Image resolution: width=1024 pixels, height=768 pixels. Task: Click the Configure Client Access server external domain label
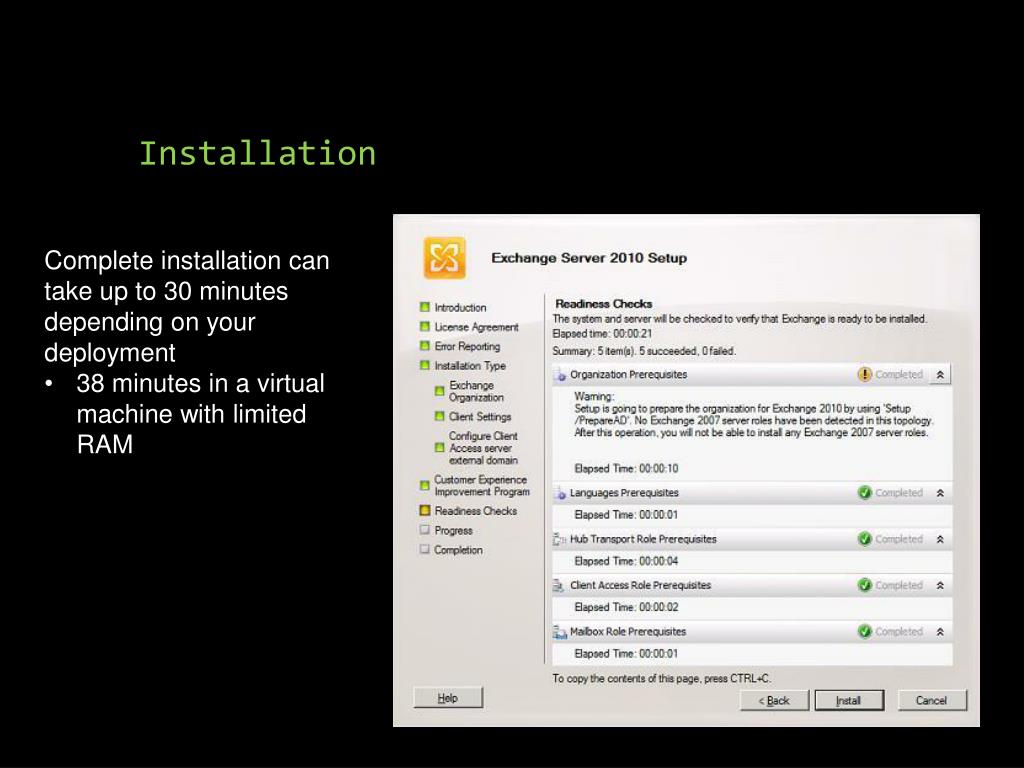[x=483, y=448]
